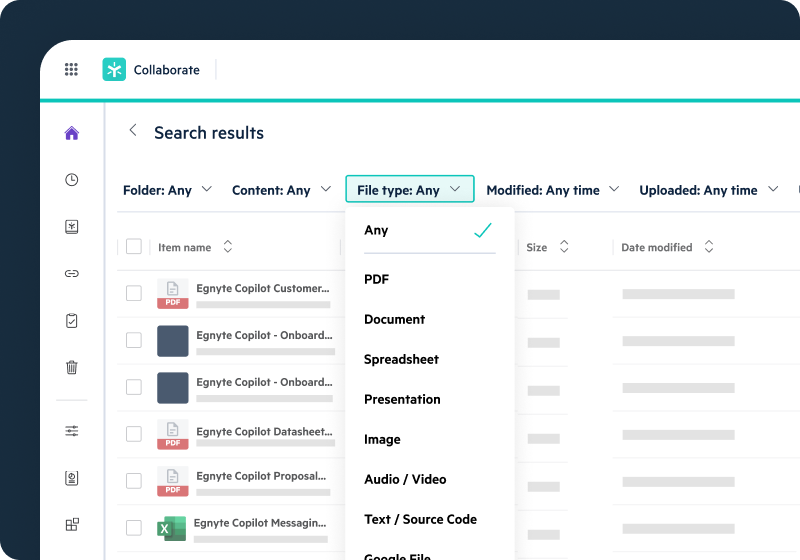Image resolution: width=800 pixels, height=560 pixels.
Task: Click the Collaborate logo icon
Action: point(114,70)
